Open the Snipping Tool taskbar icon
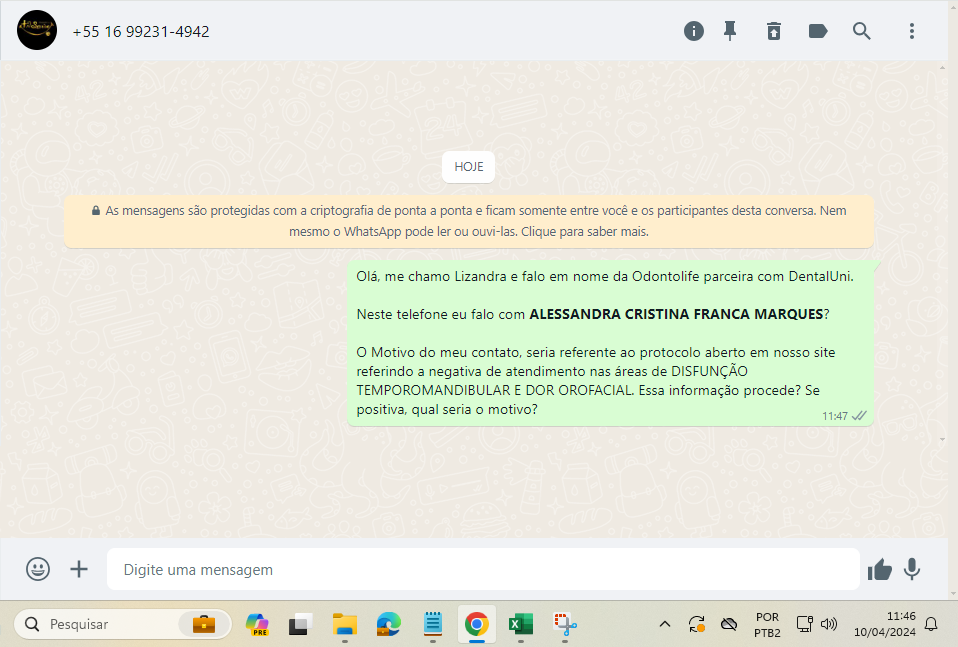The image size is (958, 647). 565,624
